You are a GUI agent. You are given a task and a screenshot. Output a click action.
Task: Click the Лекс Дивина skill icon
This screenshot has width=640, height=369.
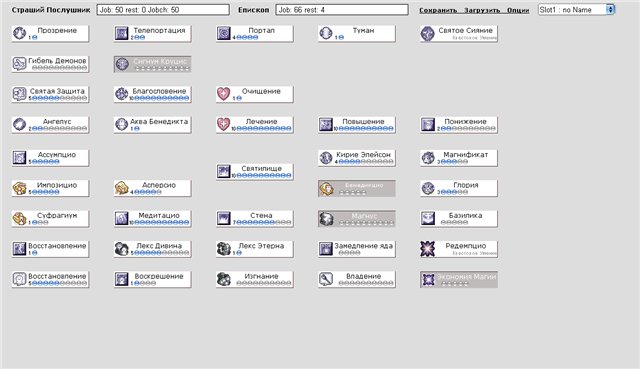121,249
